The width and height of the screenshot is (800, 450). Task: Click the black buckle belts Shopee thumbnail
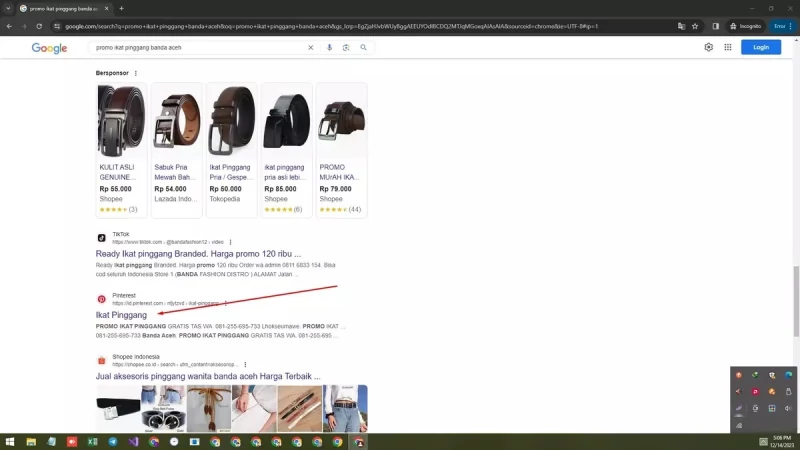164,409
